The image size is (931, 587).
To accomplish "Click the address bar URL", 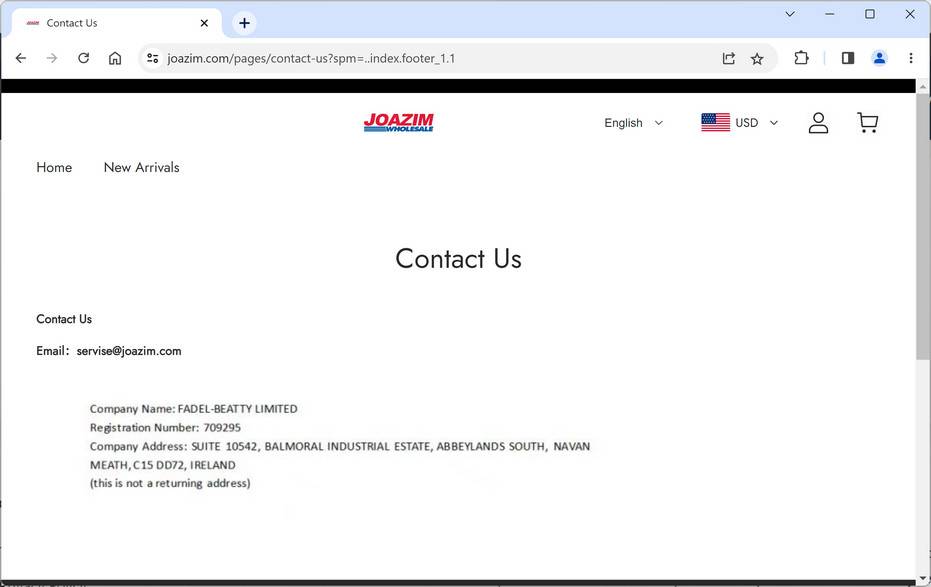I will click(x=311, y=58).
